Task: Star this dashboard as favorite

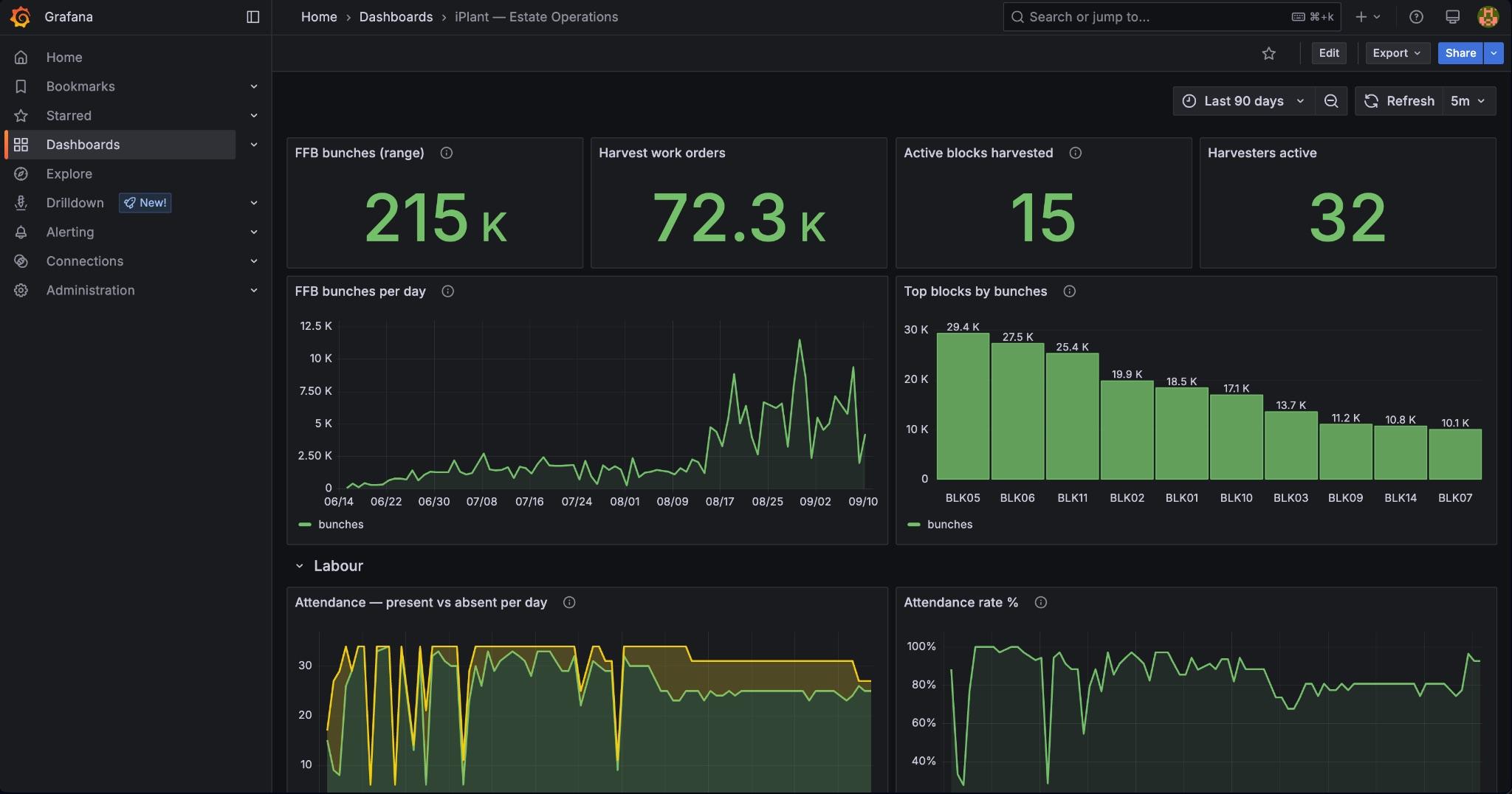Action: point(1268,53)
